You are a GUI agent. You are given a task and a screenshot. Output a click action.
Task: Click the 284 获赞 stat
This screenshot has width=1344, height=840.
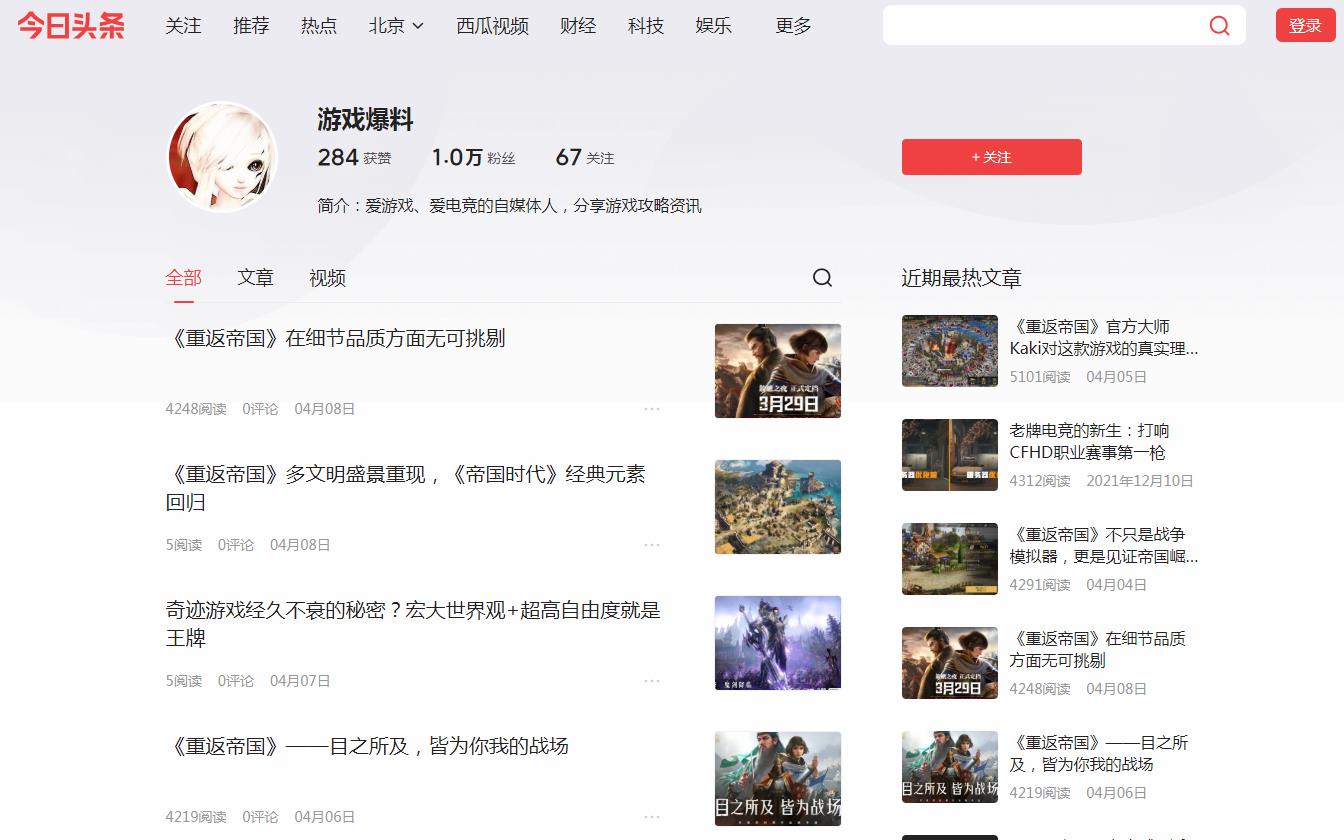pos(354,157)
